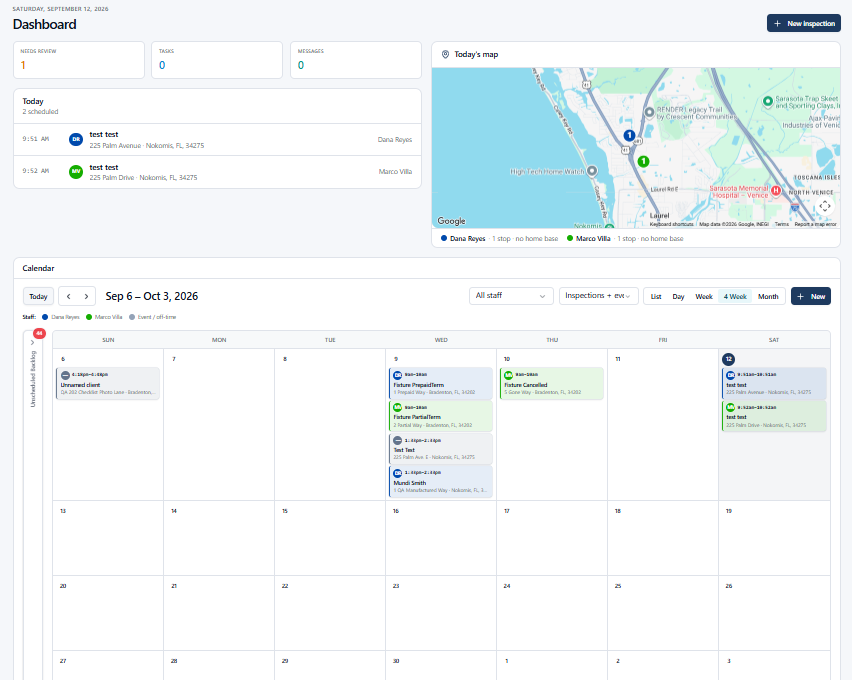852x680 pixels.
Task: Click the High Tech Home Watch map pin
Action: (x=592, y=171)
